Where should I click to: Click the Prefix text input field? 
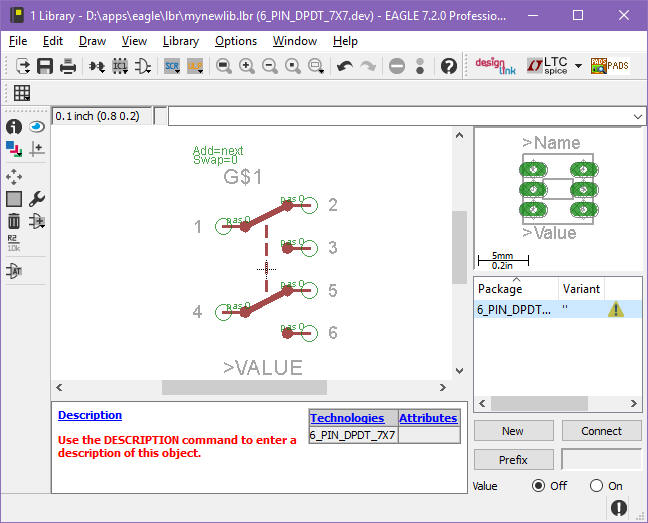coord(601,460)
